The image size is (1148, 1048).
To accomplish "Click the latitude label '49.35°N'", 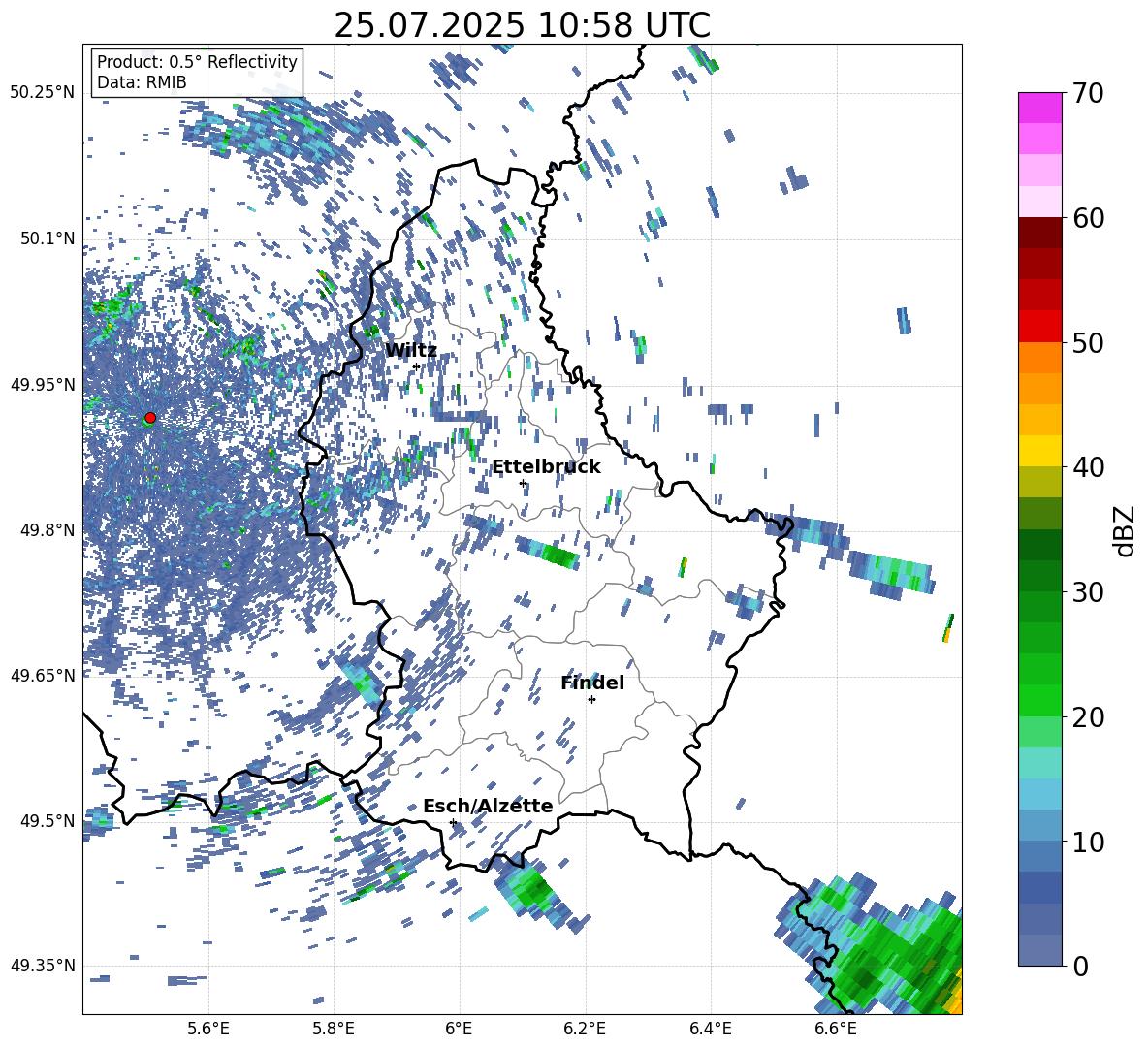I will (x=43, y=966).
